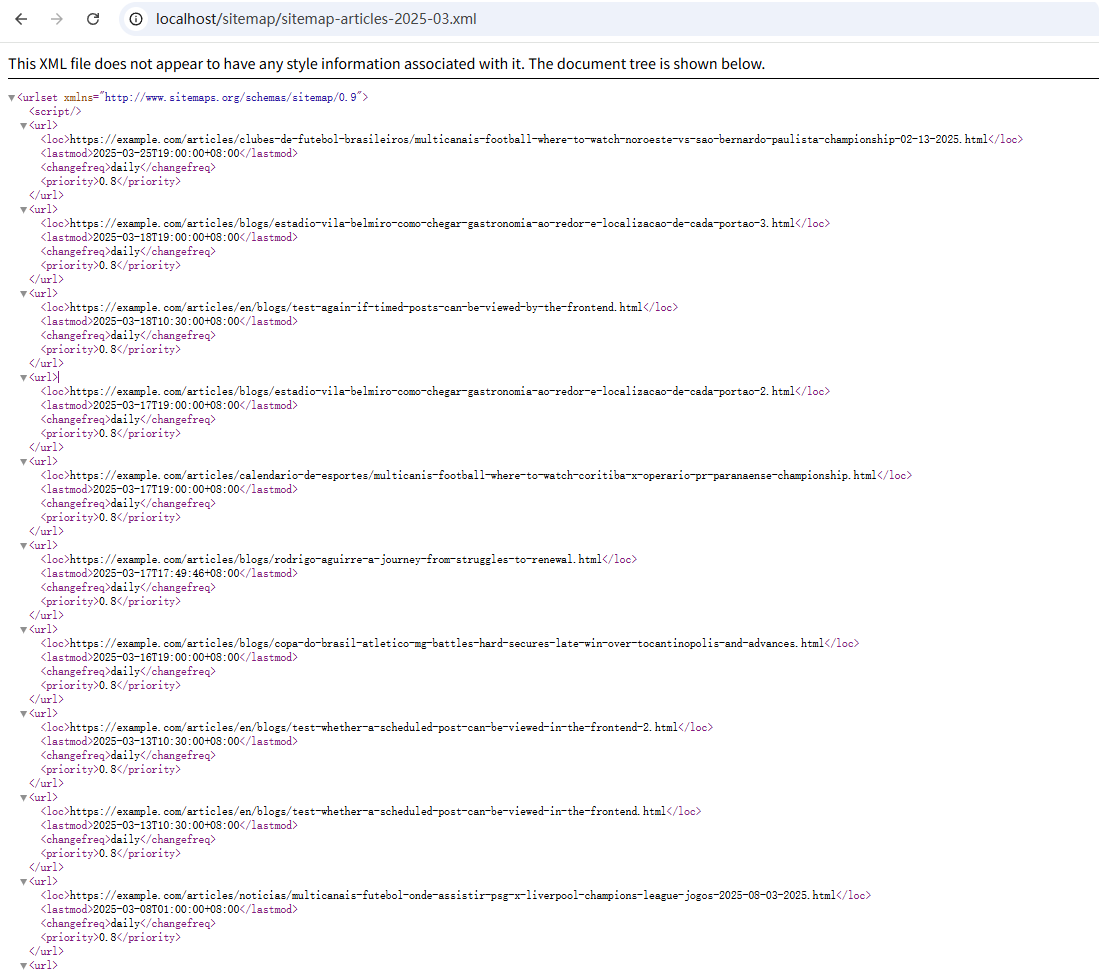Click priority 0.8 under the psg-x-liverpool url
The height and width of the screenshot is (972, 1099).
point(113,938)
